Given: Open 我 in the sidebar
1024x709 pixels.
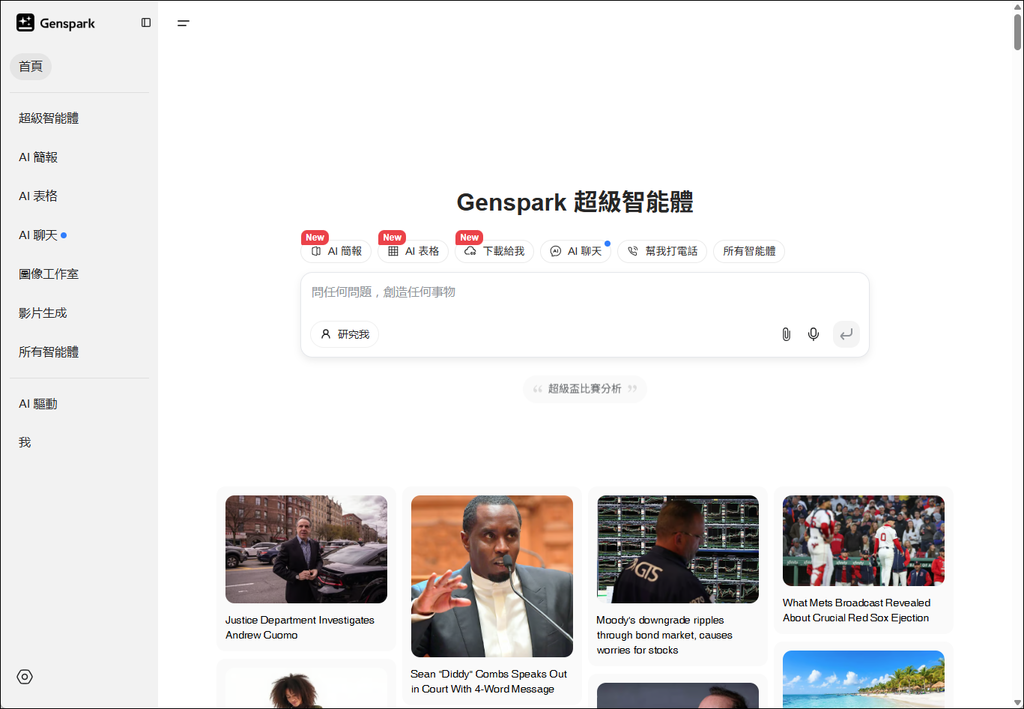Looking at the screenshot, I should pyautogui.click(x=25, y=443).
